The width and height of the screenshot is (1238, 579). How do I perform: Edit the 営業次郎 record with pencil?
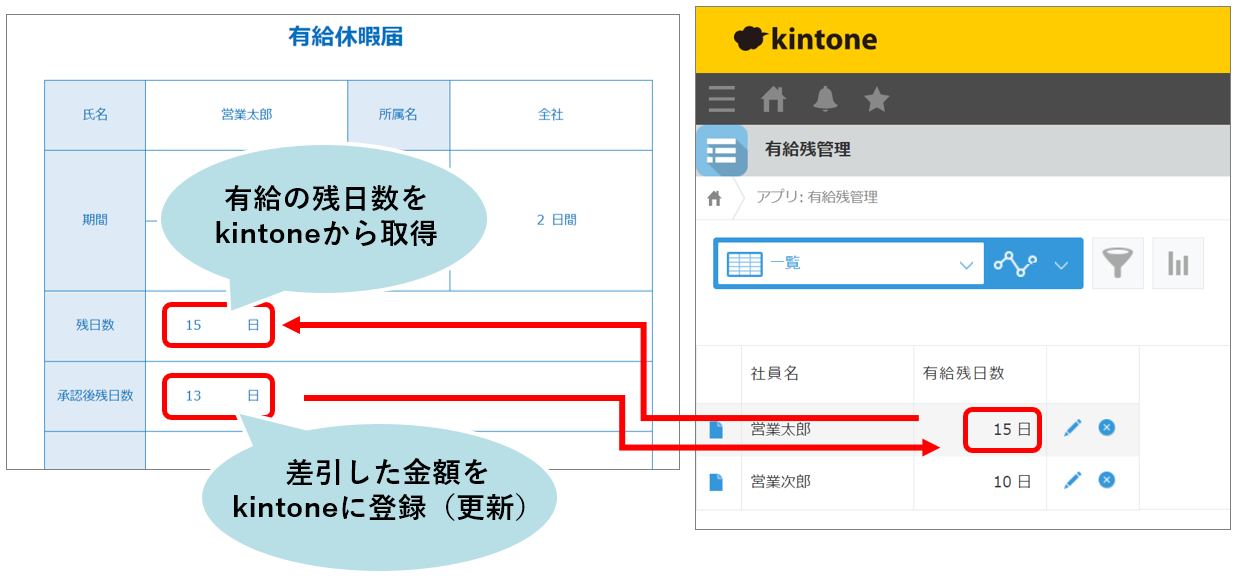[x=1073, y=480]
